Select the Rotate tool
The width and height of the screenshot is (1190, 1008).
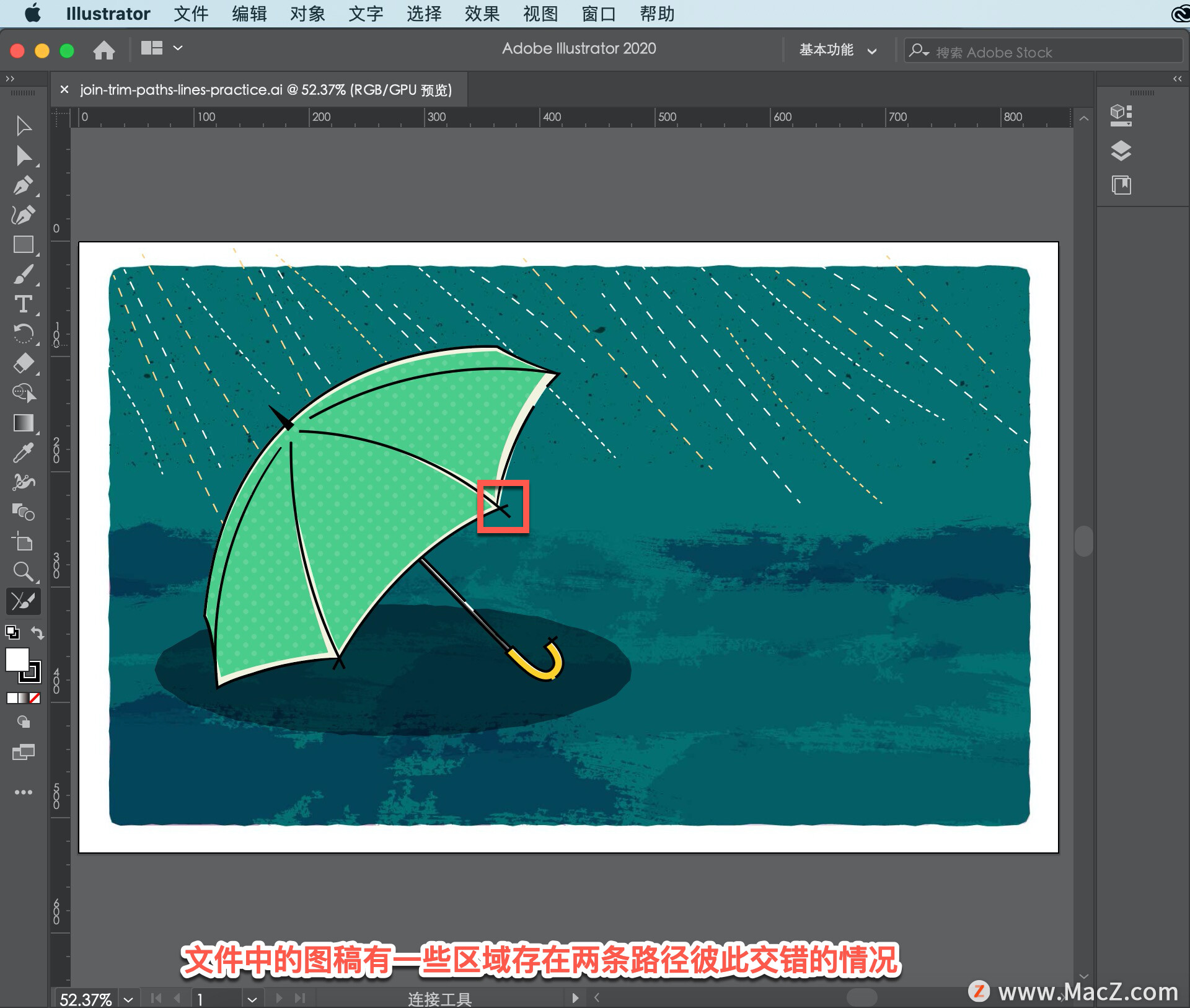[x=24, y=334]
